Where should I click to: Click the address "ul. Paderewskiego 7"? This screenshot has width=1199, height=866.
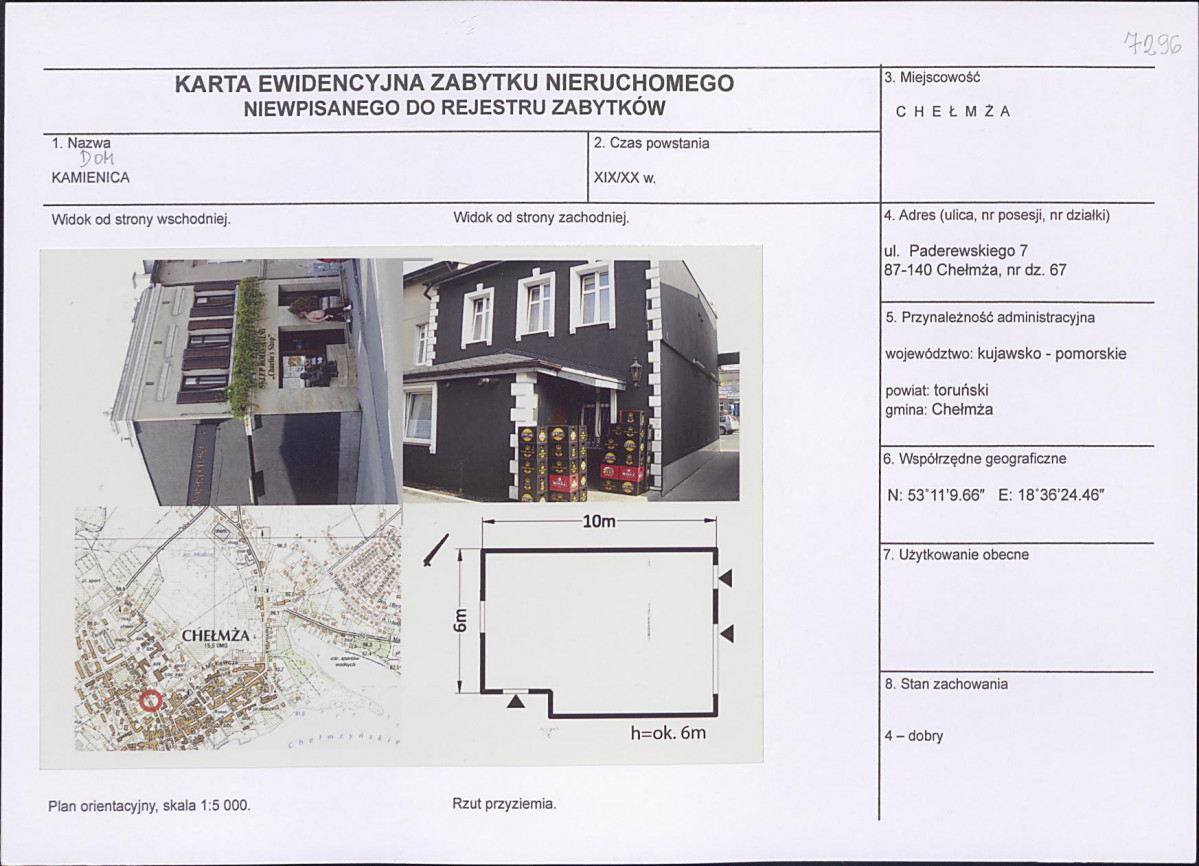point(956,251)
